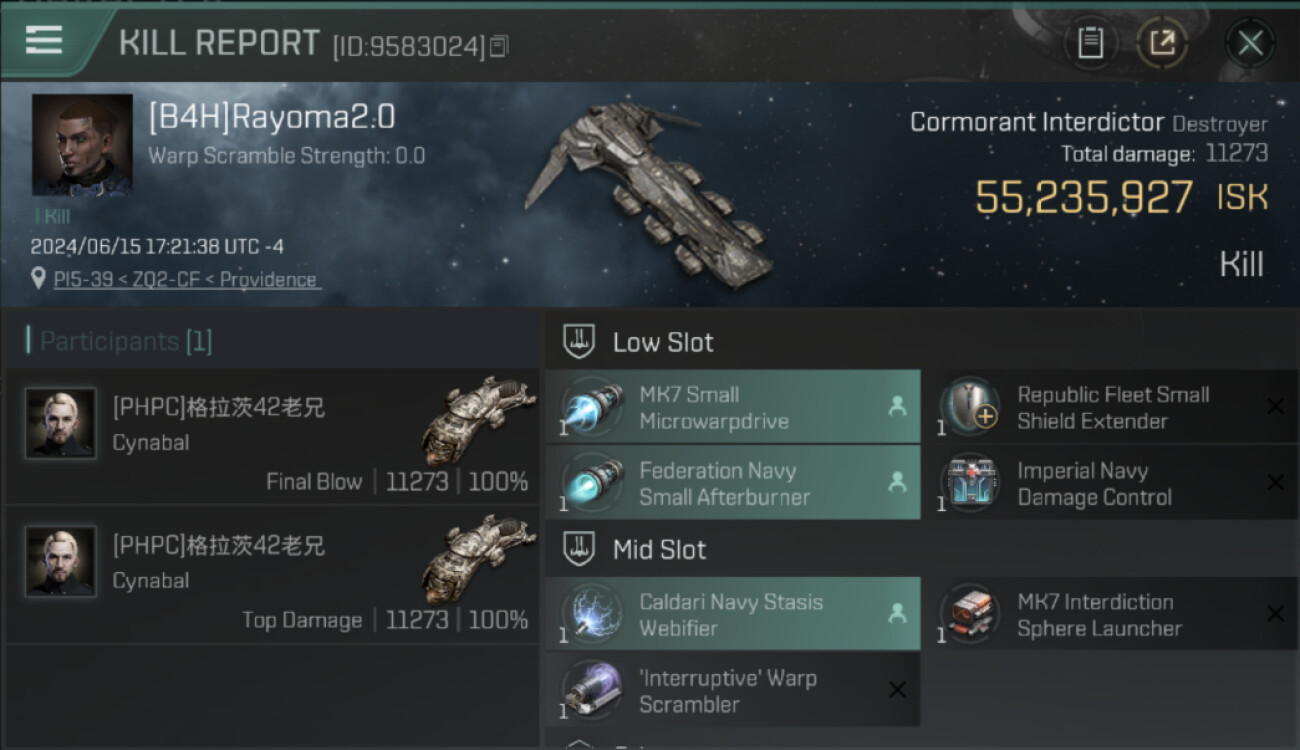Select the Imperial Navy Damage Control icon
Viewport: 1300px width, 750px height.
click(970, 483)
